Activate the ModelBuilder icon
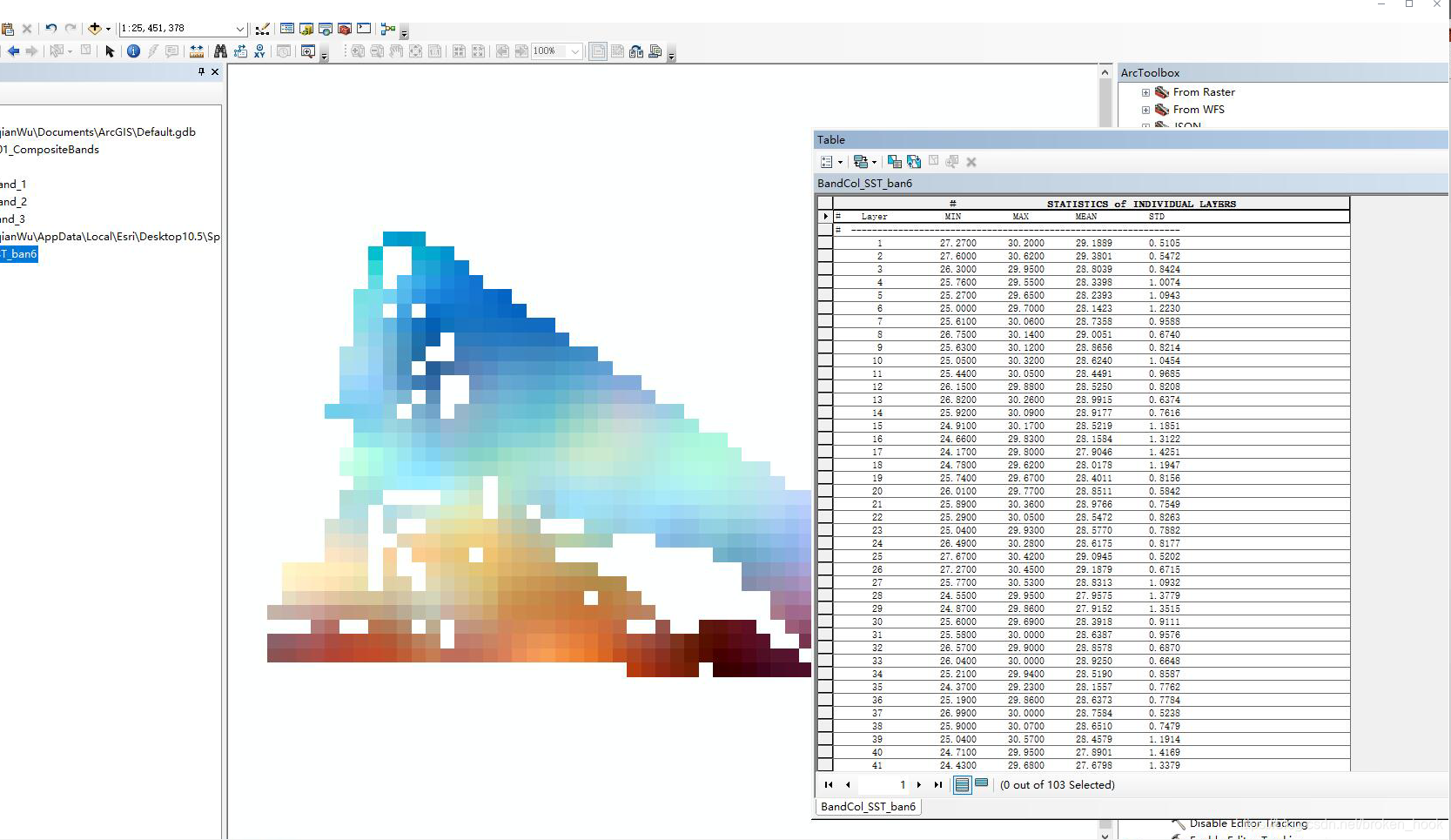Image resolution: width=1451 pixels, height=840 pixels. (x=387, y=29)
